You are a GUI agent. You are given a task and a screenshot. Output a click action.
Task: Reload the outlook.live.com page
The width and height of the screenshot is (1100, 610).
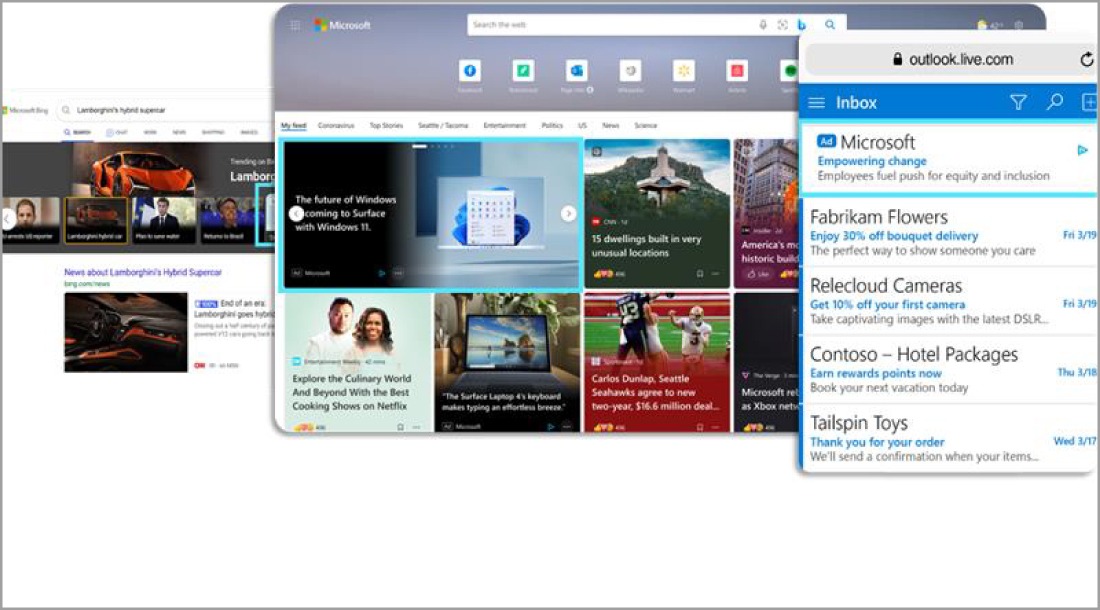click(x=1087, y=60)
